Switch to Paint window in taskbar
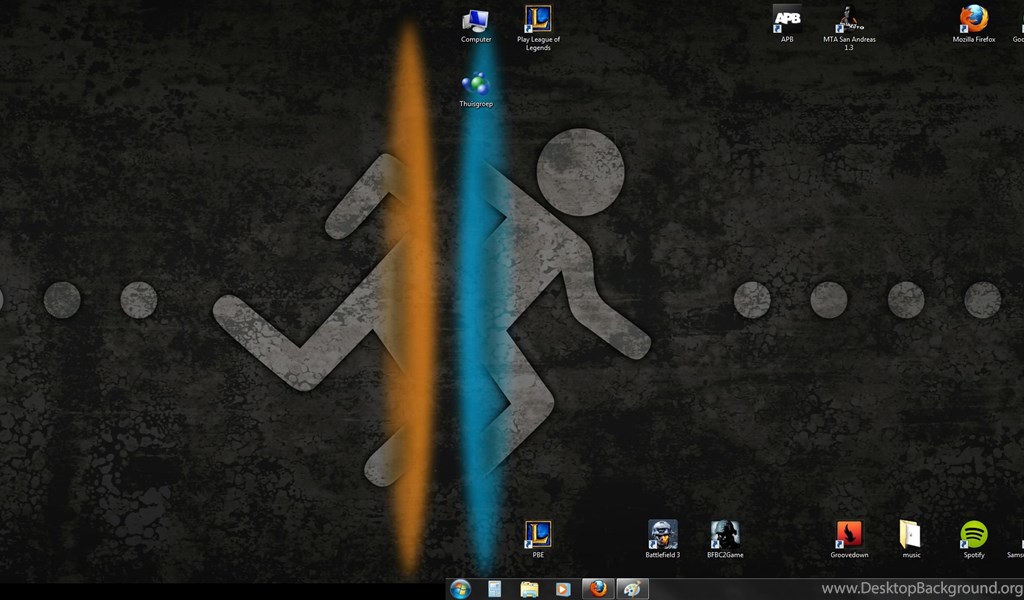1024x600 pixels. pos(632,589)
